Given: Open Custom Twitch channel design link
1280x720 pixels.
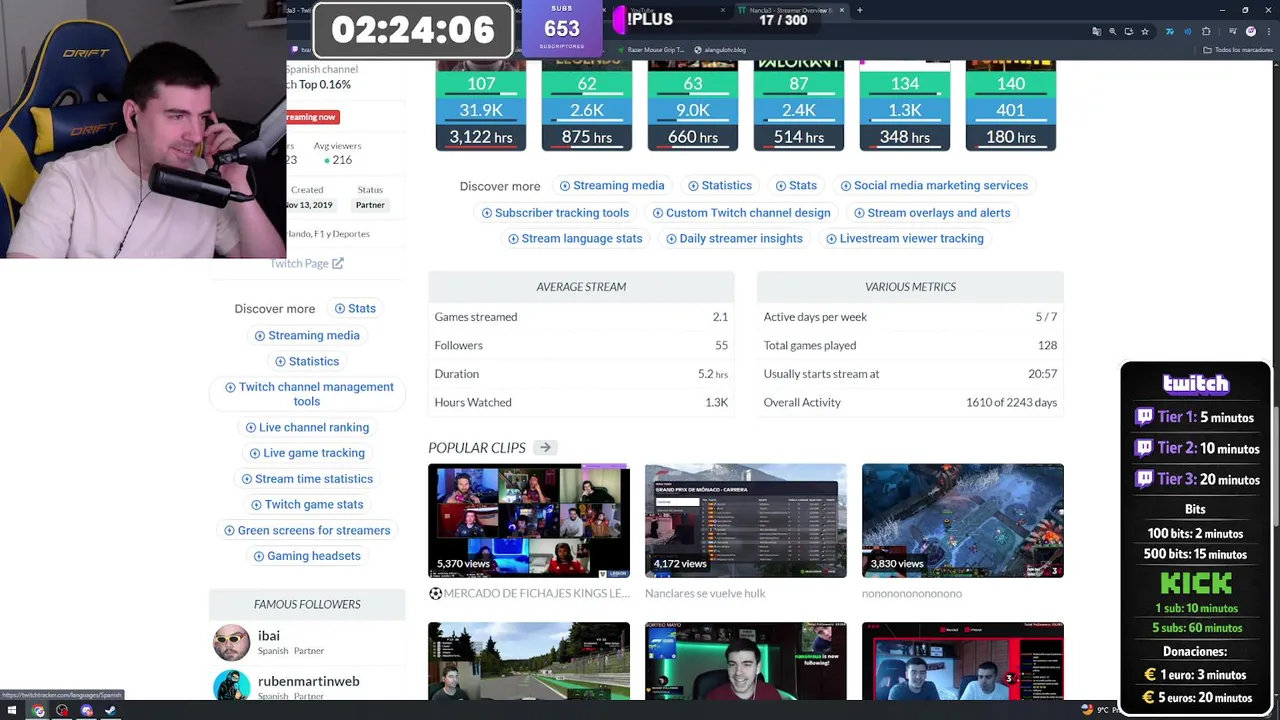Looking at the screenshot, I should [x=741, y=213].
